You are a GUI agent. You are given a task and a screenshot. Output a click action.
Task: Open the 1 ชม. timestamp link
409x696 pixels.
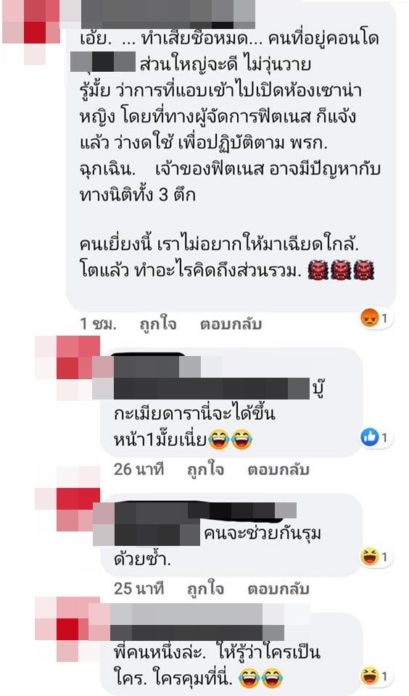98,324
